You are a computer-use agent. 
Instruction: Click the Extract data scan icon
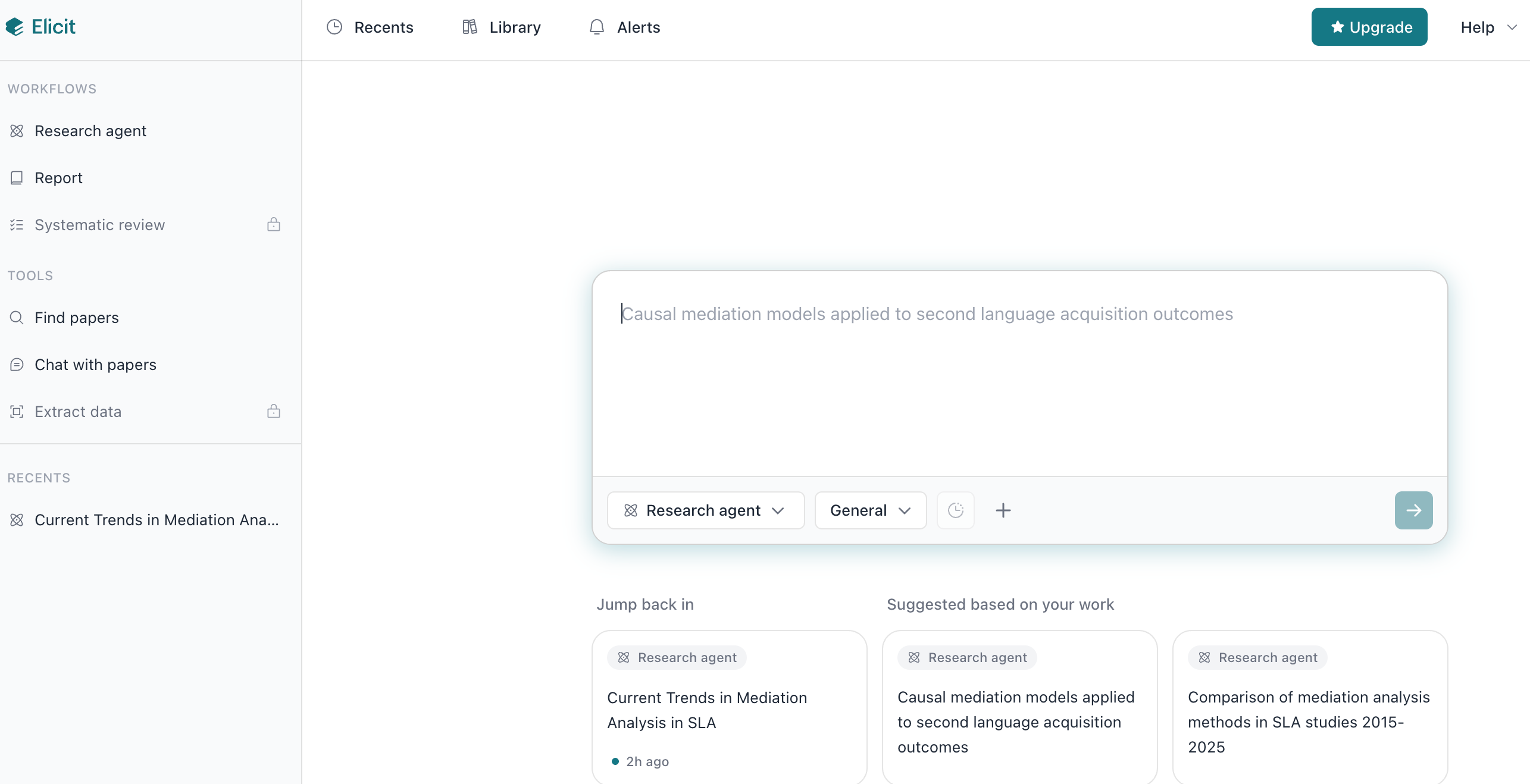17,412
